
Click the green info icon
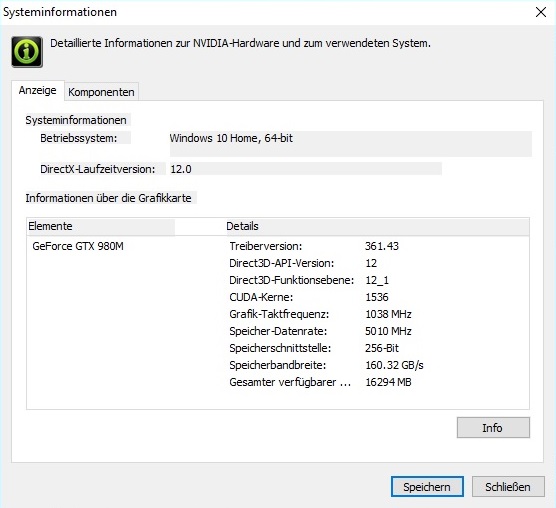point(27,52)
